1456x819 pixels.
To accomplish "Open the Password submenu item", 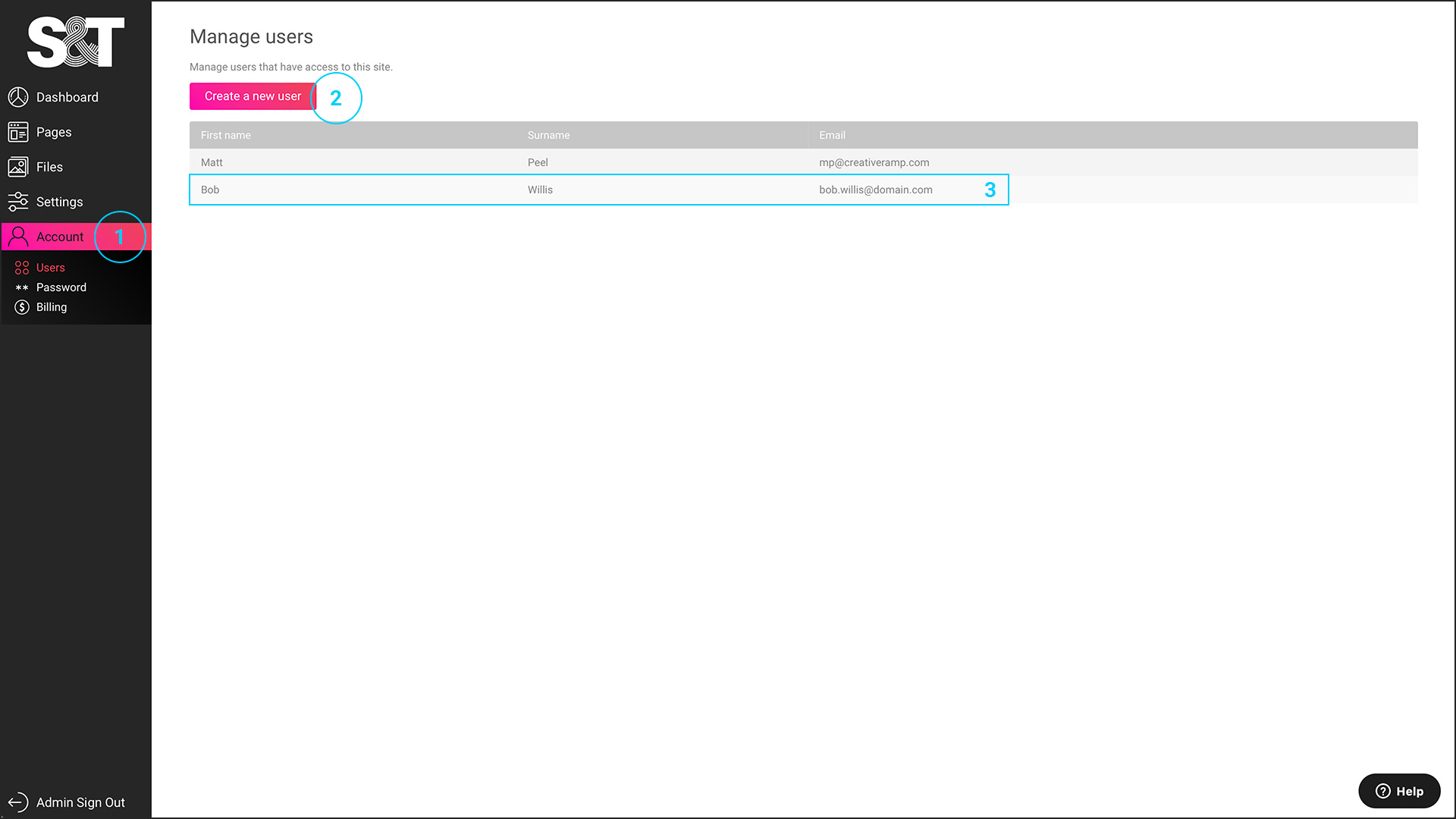I will [x=61, y=287].
